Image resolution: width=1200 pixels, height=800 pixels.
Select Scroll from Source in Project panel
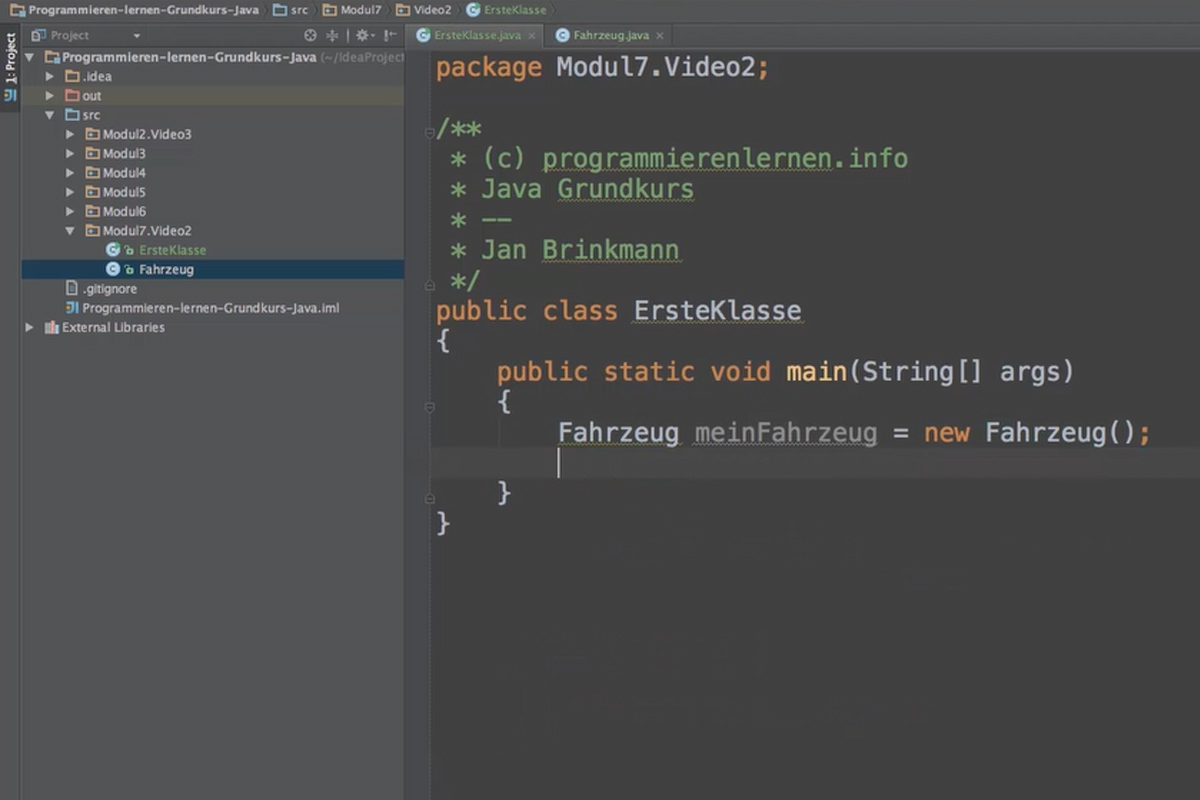click(310, 35)
